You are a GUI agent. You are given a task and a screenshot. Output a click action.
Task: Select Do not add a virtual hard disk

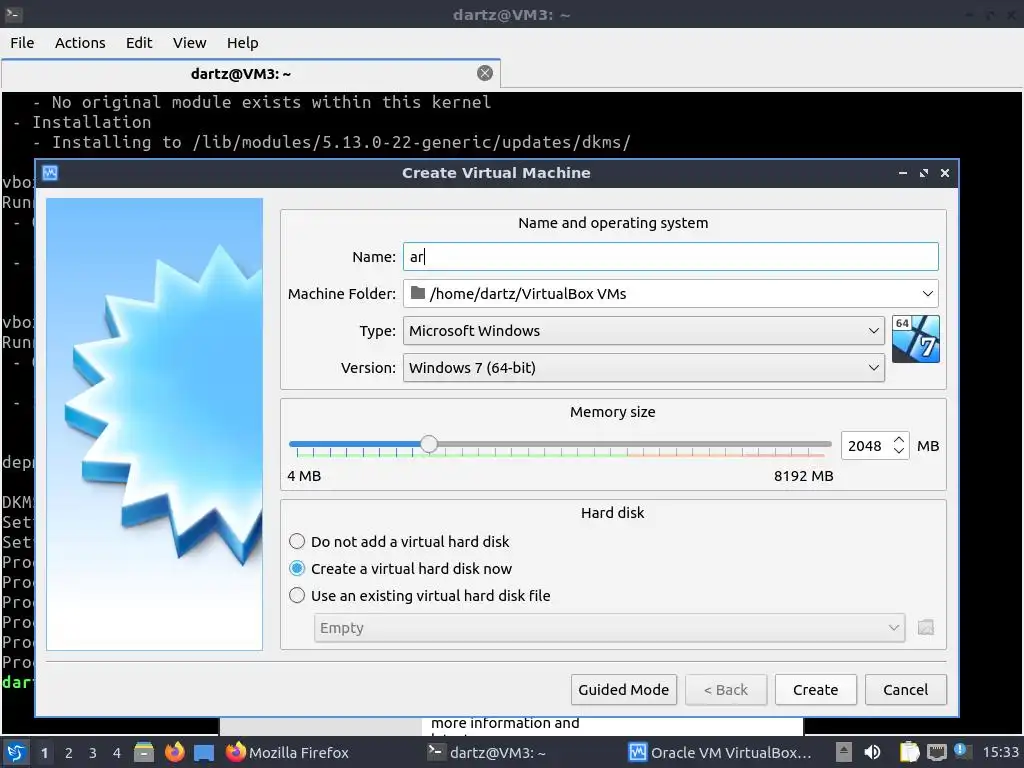coord(398,541)
